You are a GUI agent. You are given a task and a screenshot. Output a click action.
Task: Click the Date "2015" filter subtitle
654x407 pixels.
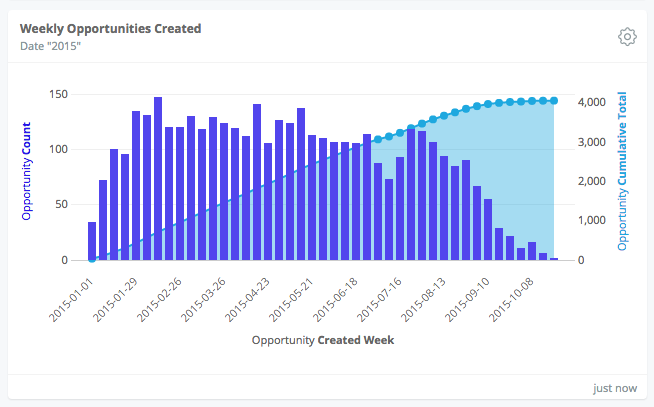pos(49,46)
